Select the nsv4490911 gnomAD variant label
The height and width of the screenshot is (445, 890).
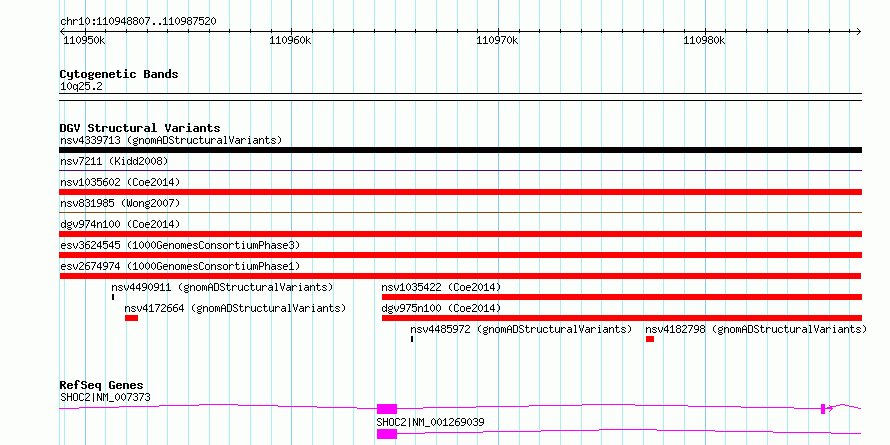coord(222,287)
